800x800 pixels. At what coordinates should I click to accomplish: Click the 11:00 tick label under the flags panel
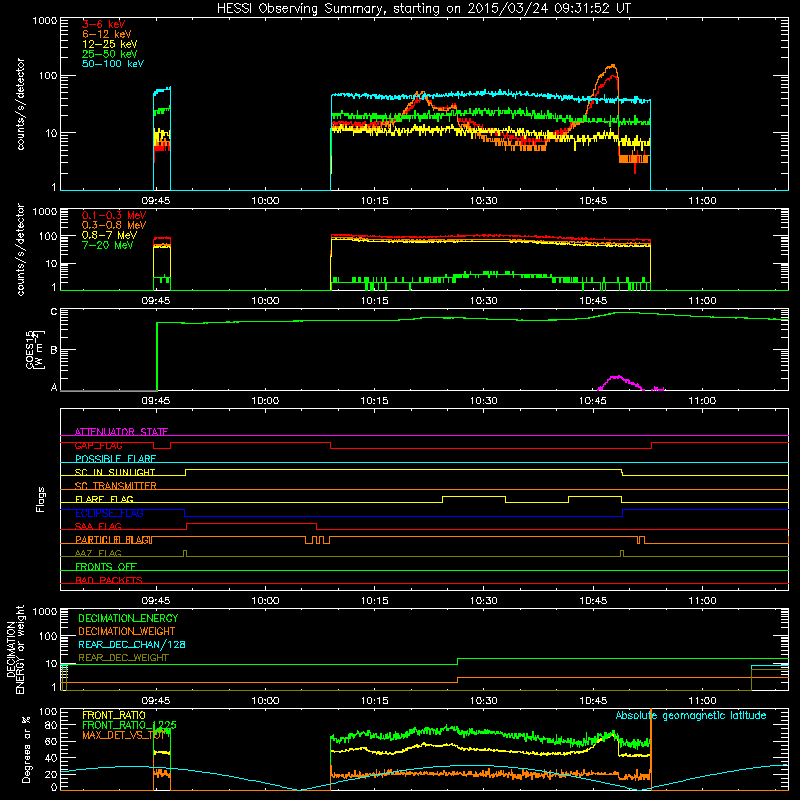point(702,601)
